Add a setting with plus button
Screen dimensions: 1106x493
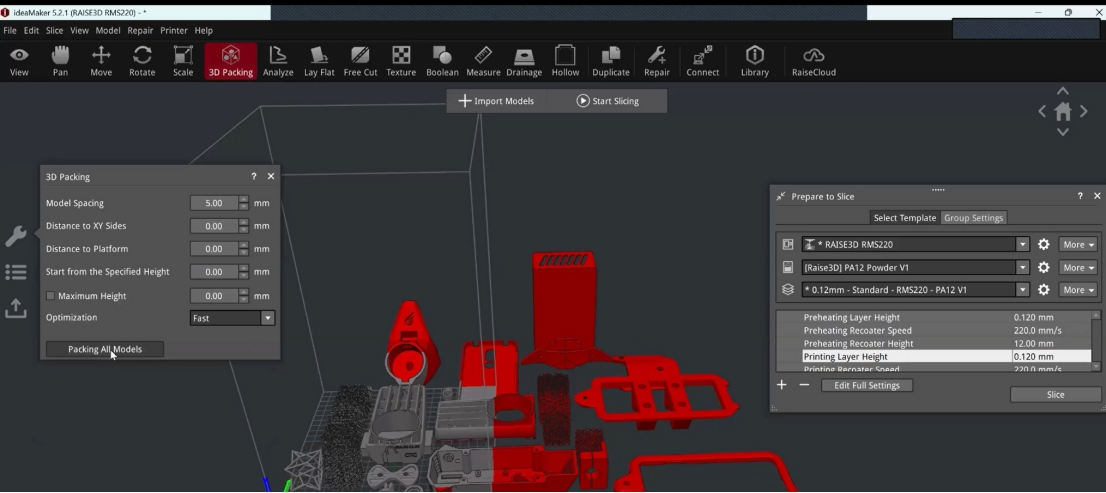point(782,385)
